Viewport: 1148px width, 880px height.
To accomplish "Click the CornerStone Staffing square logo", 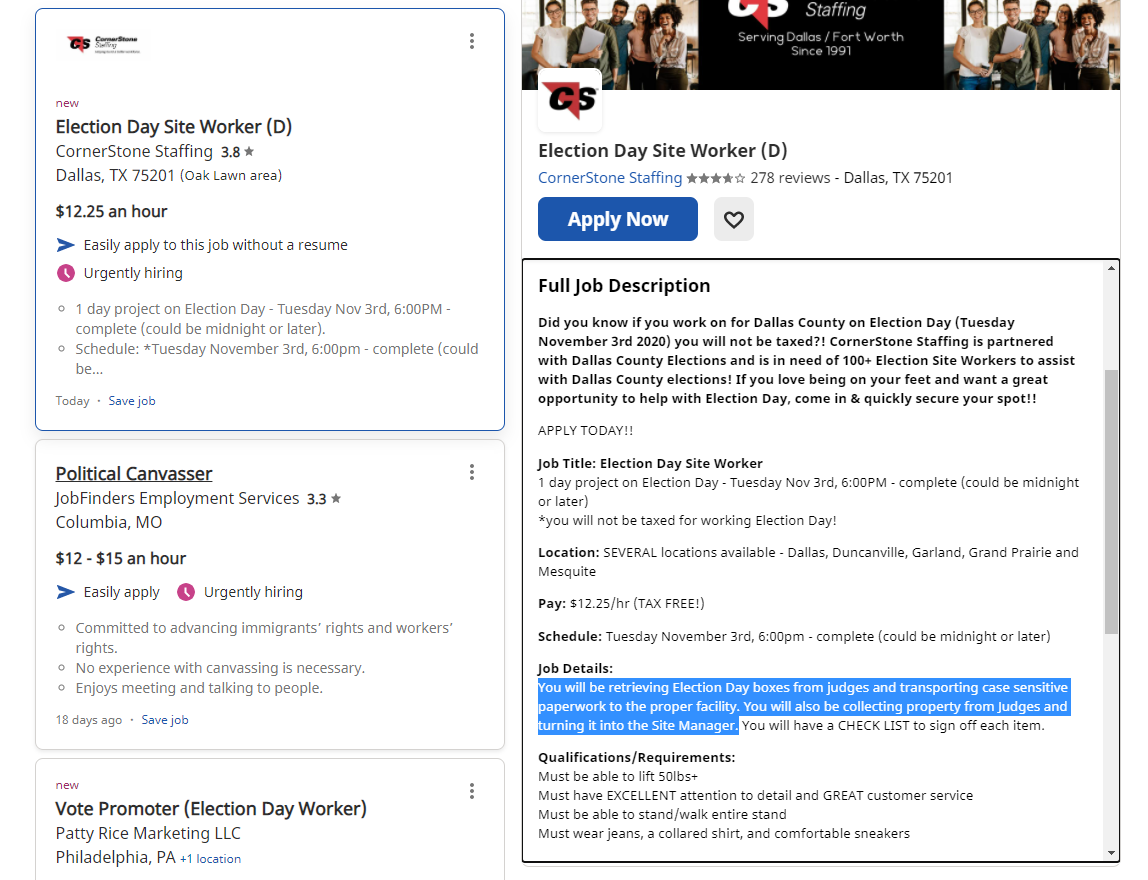I will point(570,100).
